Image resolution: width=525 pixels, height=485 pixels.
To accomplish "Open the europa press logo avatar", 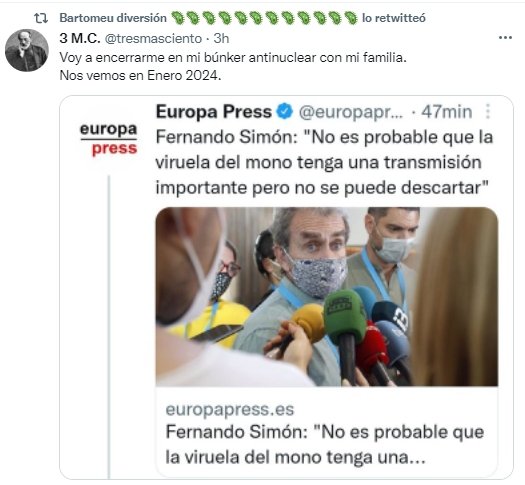I will [x=108, y=139].
